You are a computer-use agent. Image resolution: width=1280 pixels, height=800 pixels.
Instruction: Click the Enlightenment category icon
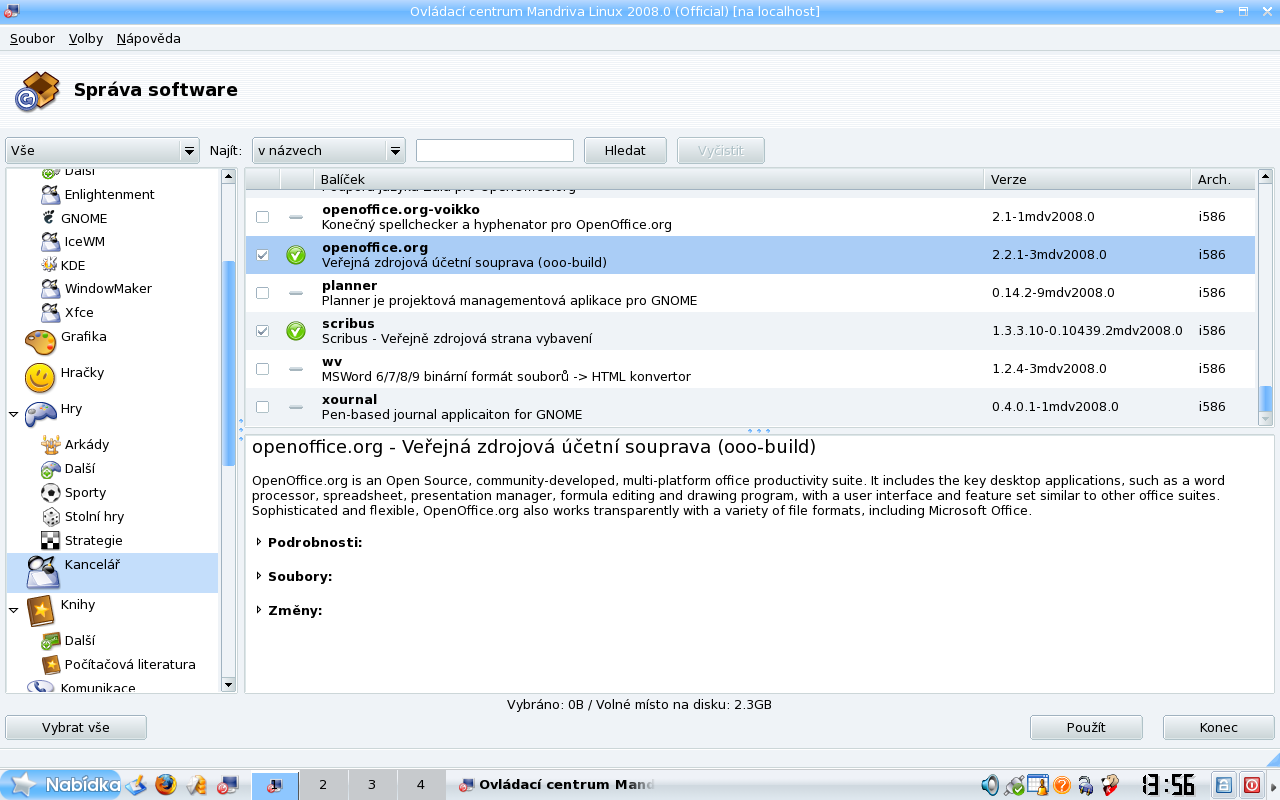click(x=50, y=194)
